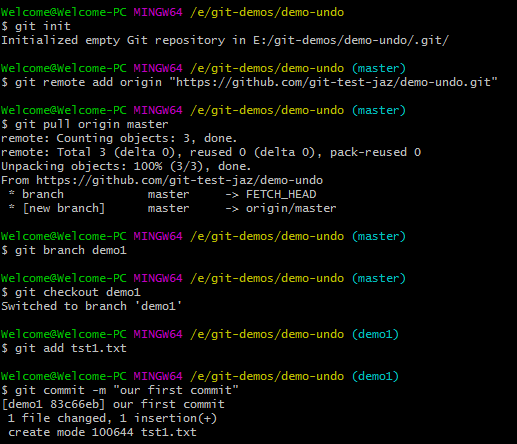Select '1 file changed, 1 insertion(+)' line

coord(112,418)
